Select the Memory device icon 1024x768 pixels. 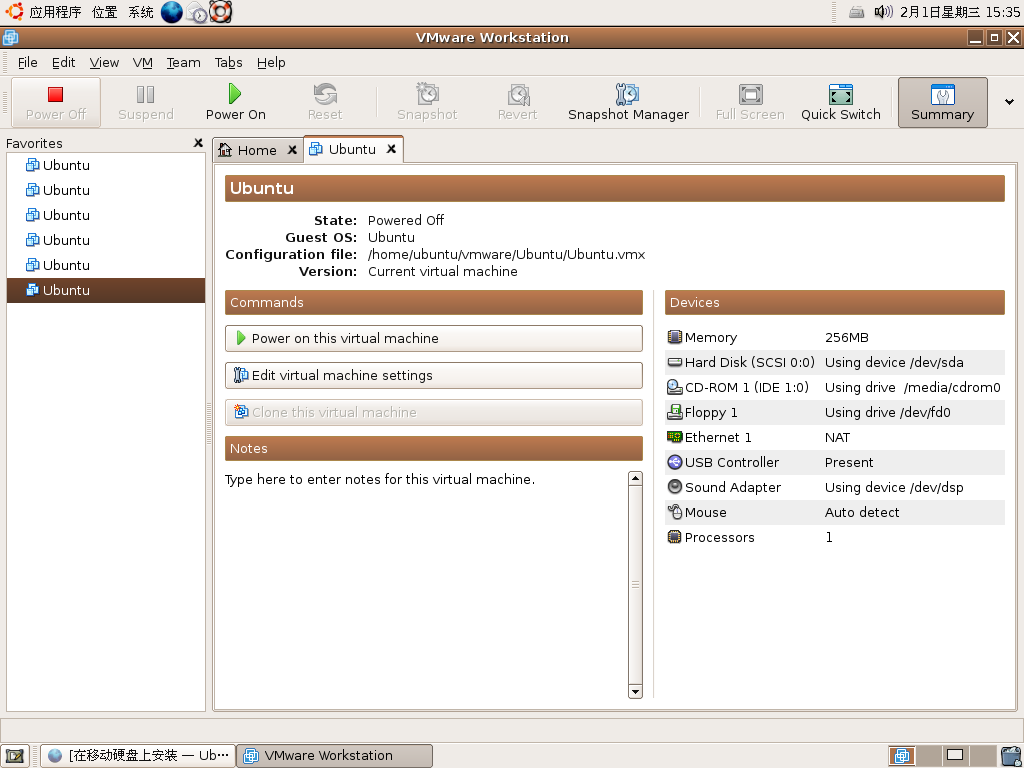coord(675,337)
